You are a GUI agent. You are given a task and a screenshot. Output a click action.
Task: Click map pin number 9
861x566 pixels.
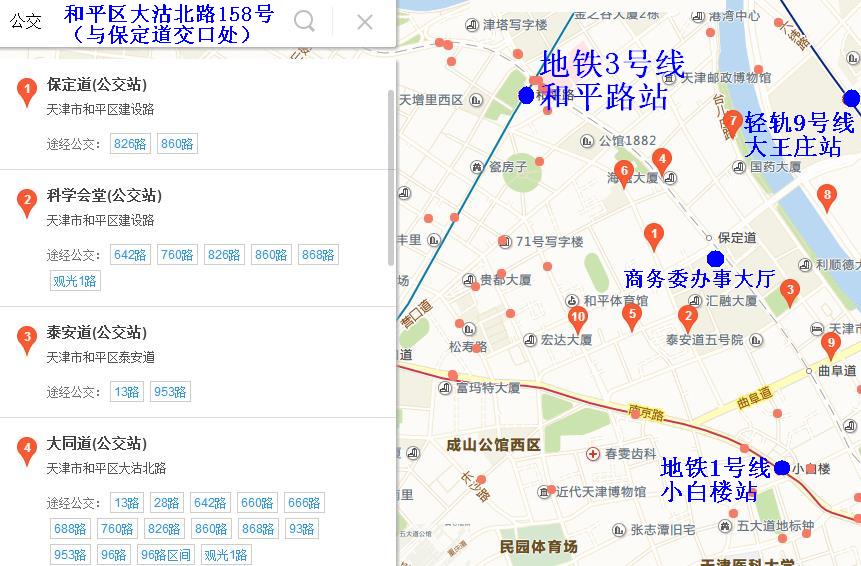[x=831, y=346]
